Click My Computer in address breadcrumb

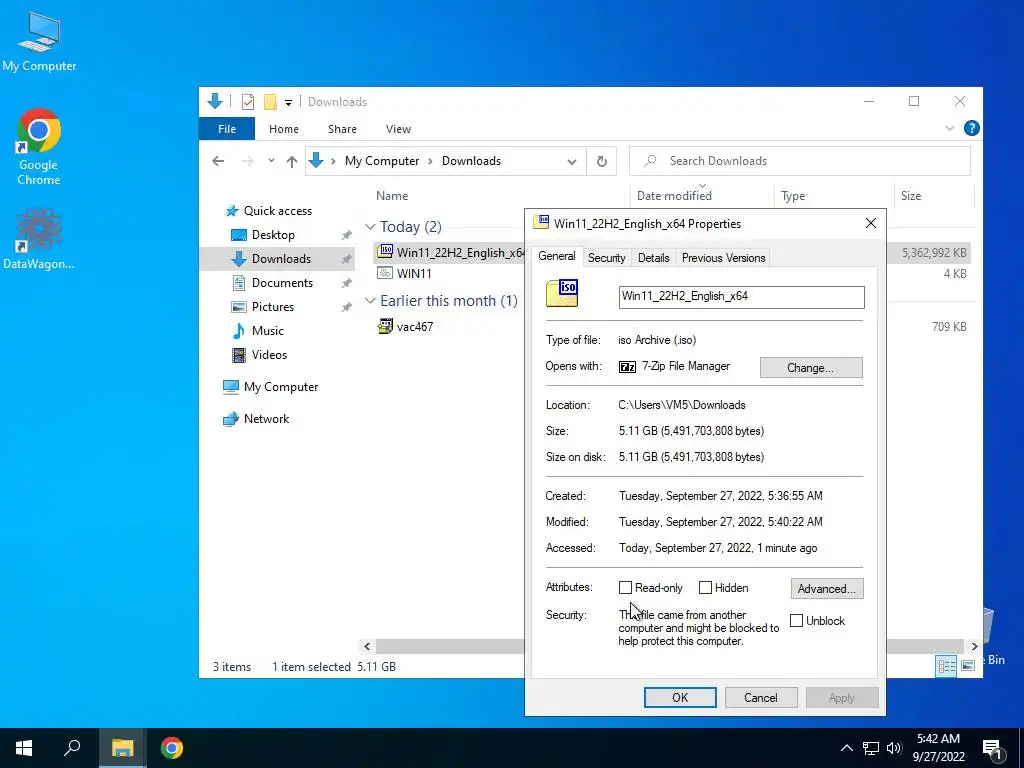[x=382, y=161]
